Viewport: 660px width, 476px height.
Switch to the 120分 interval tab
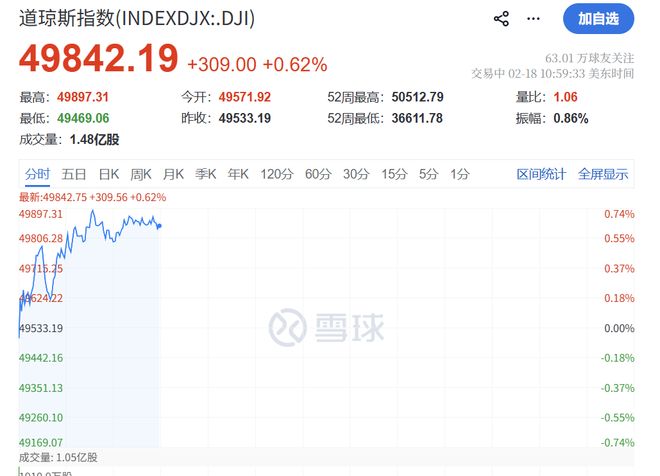pos(275,174)
